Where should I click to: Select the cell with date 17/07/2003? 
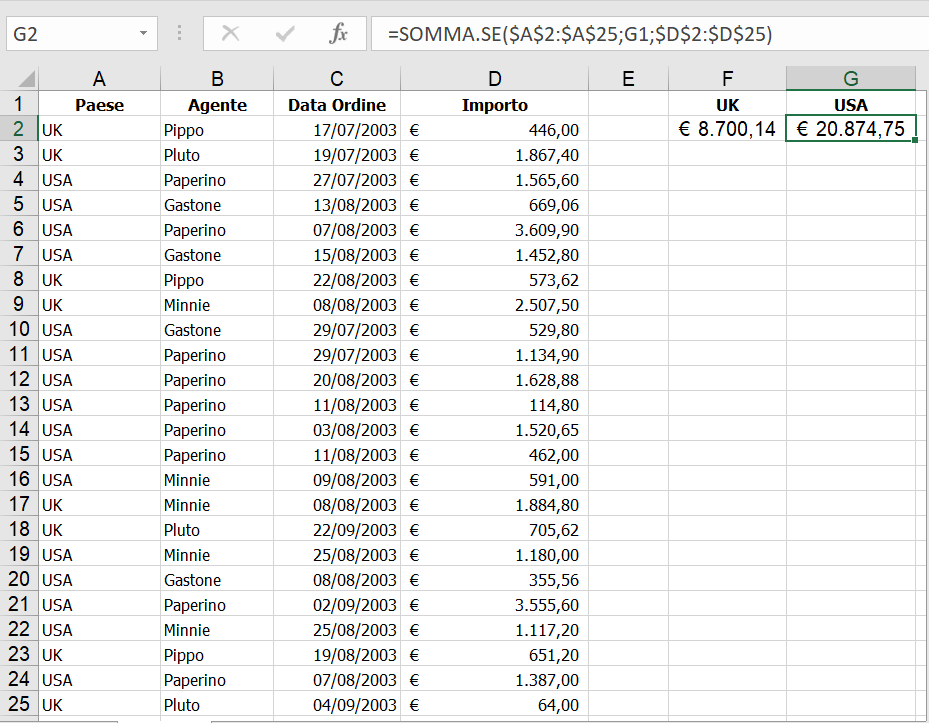point(337,129)
